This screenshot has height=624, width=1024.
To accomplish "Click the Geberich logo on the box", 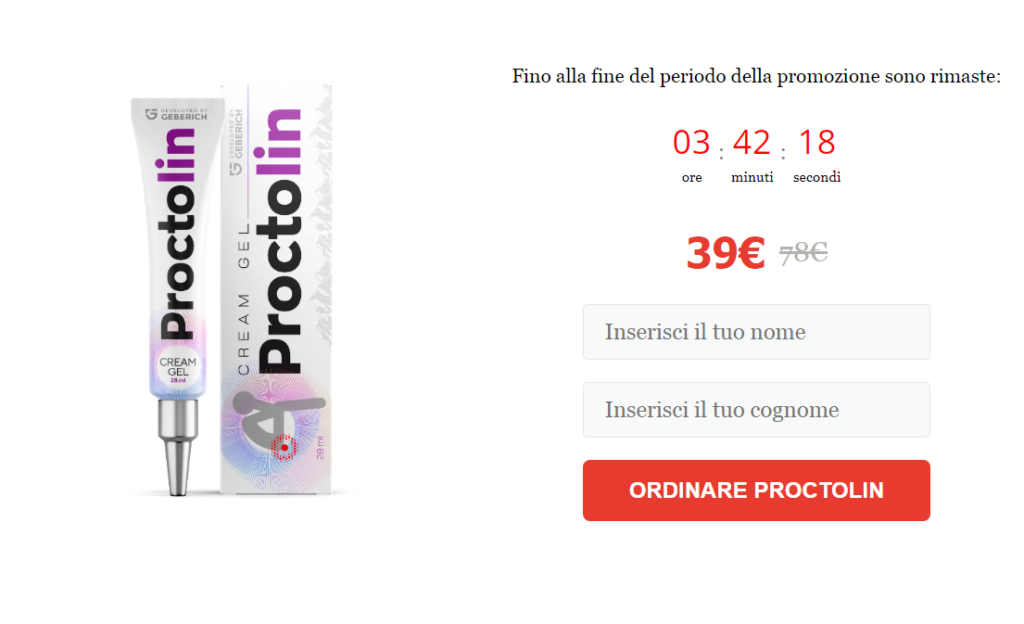I will [236, 142].
